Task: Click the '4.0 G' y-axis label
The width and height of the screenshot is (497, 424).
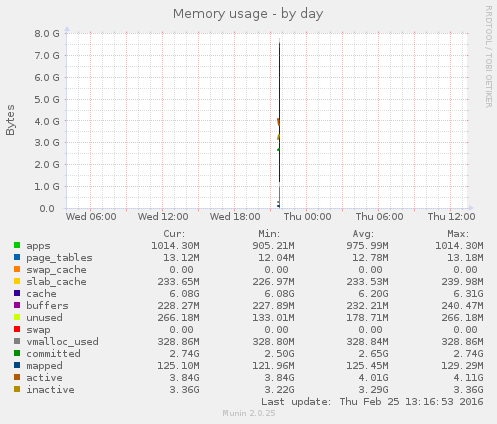Action: click(x=47, y=121)
